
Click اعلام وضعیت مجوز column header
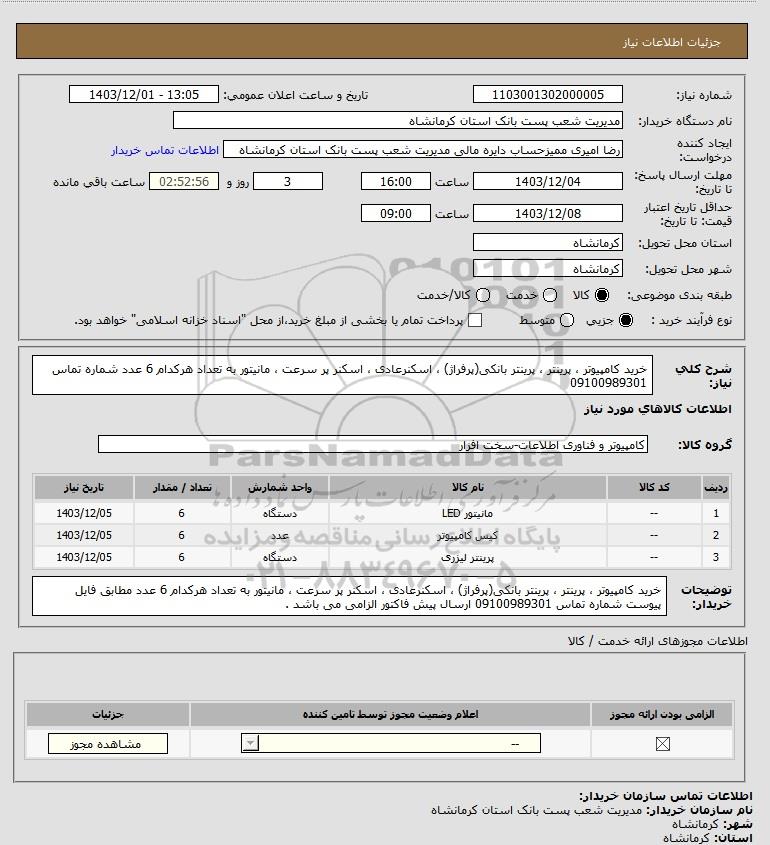(x=390, y=714)
